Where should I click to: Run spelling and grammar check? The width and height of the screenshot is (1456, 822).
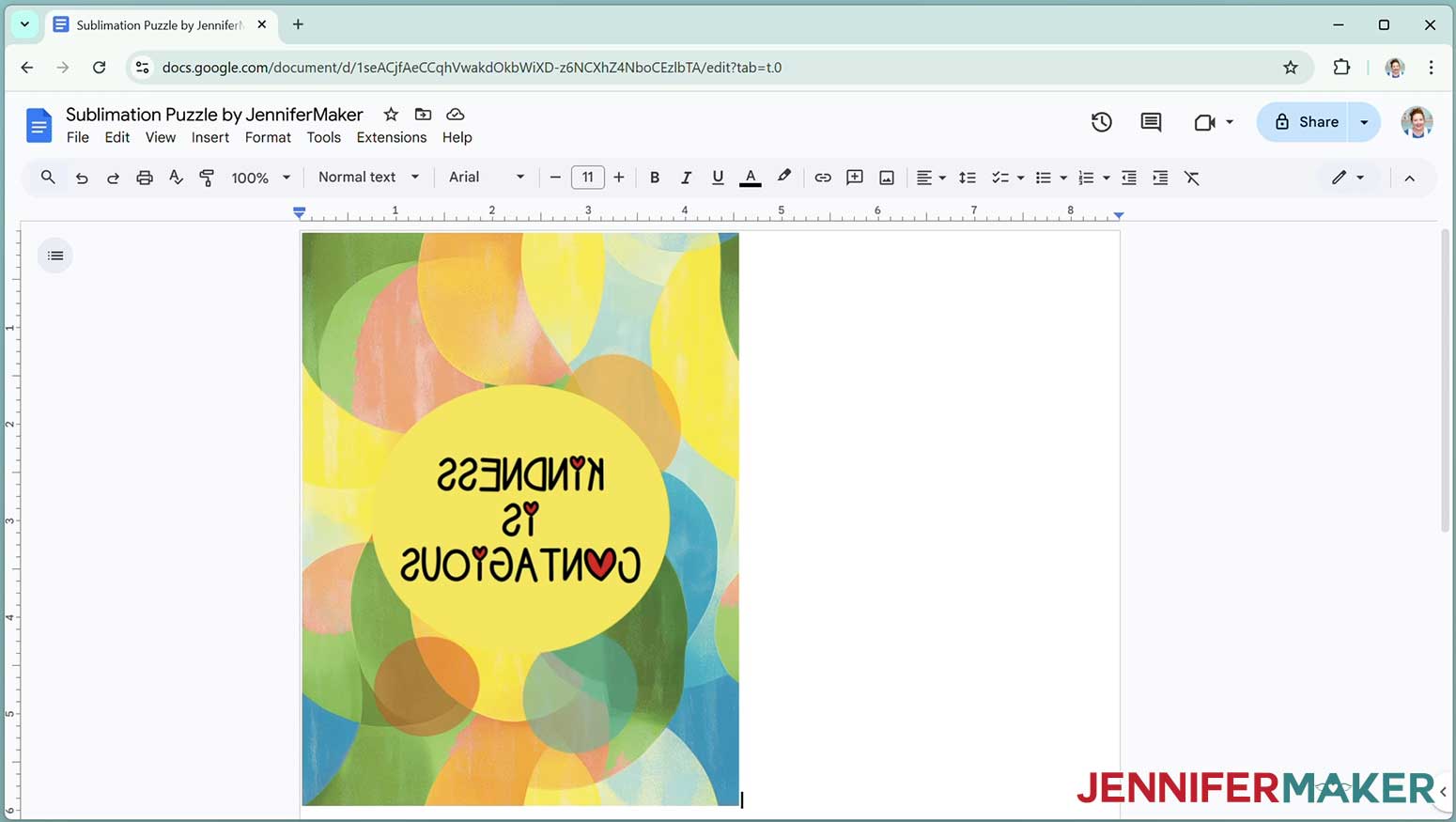coord(176,178)
